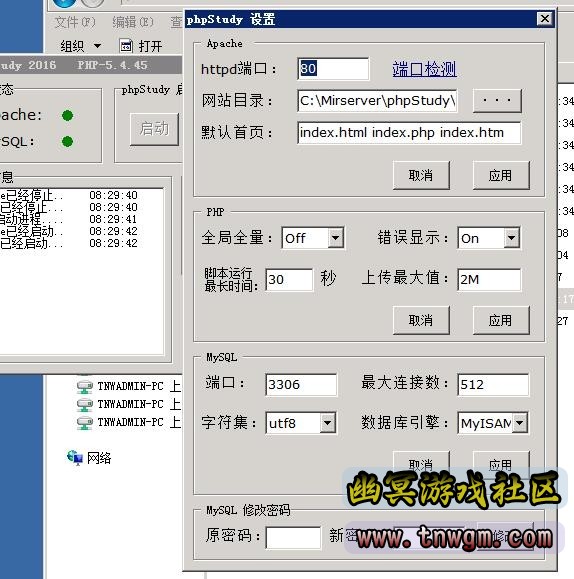
Task: Click the 原密码 old password field
Action: point(293,537)
